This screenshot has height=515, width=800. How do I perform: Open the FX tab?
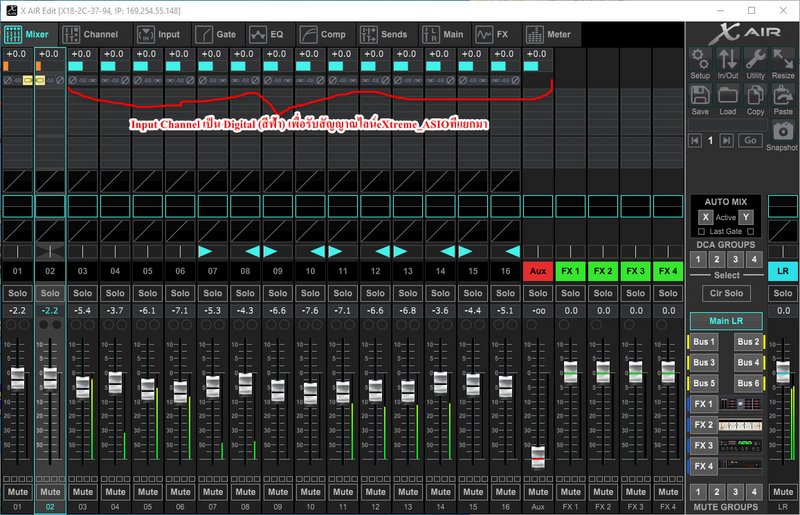pos(492,34)
